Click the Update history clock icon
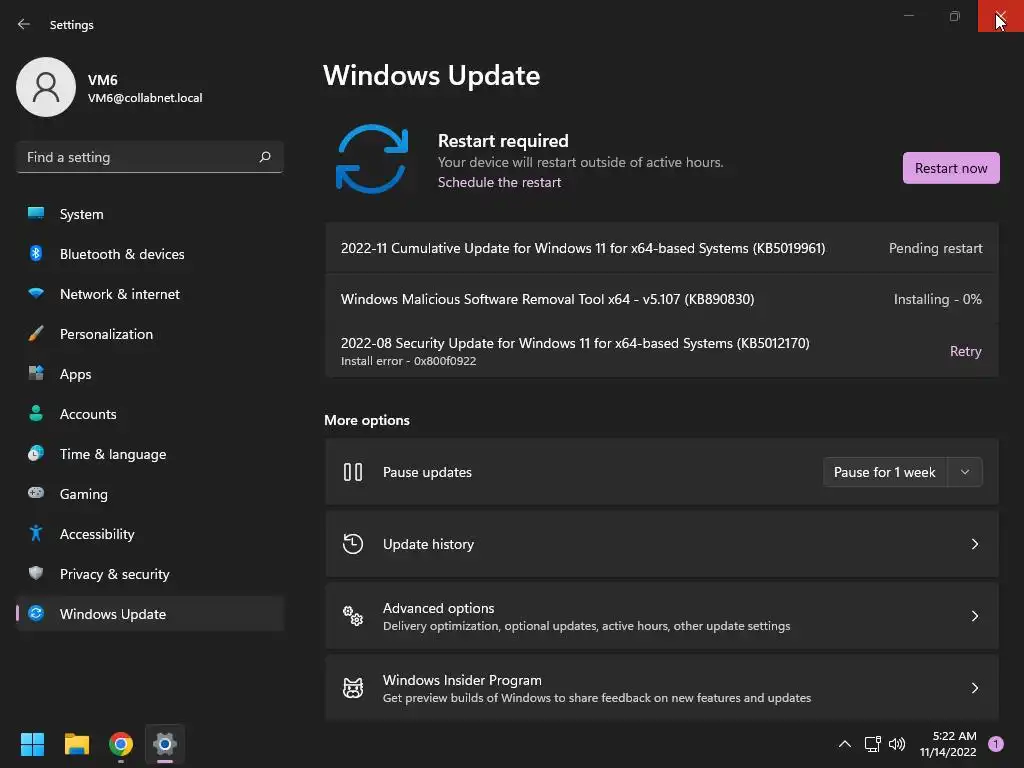Image resolution: width=1024 pixels, height=768 pixels. coord(353,543)
